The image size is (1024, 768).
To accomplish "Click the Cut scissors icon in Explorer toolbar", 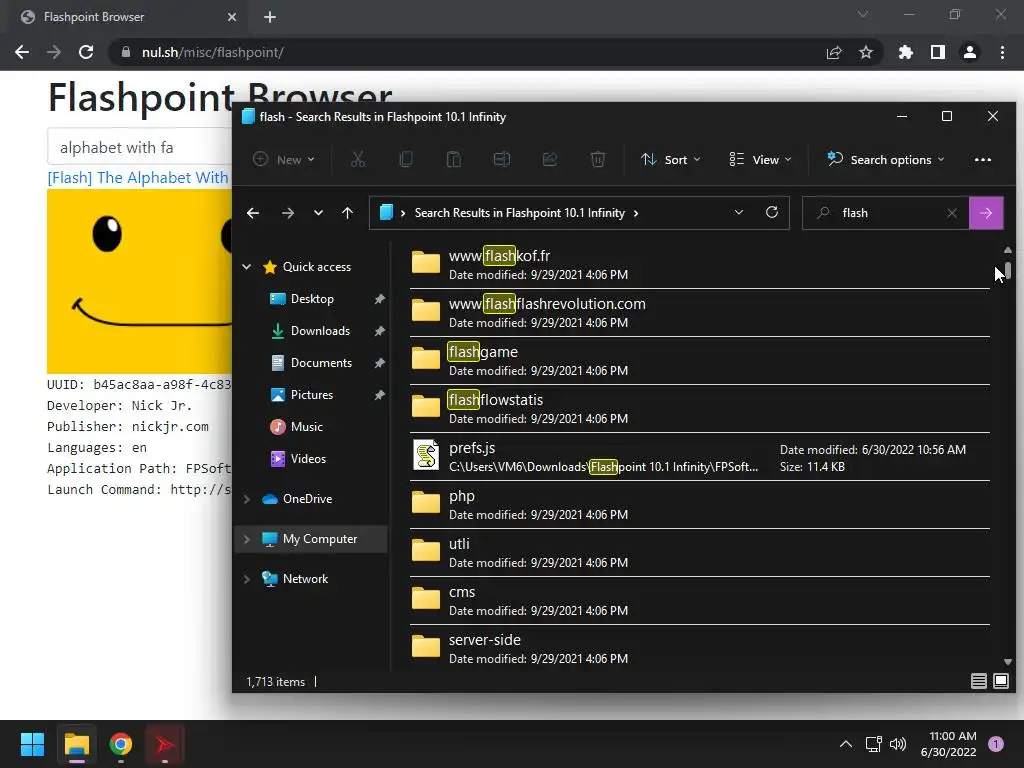I will pyautogui.click(x=358, y=159).
